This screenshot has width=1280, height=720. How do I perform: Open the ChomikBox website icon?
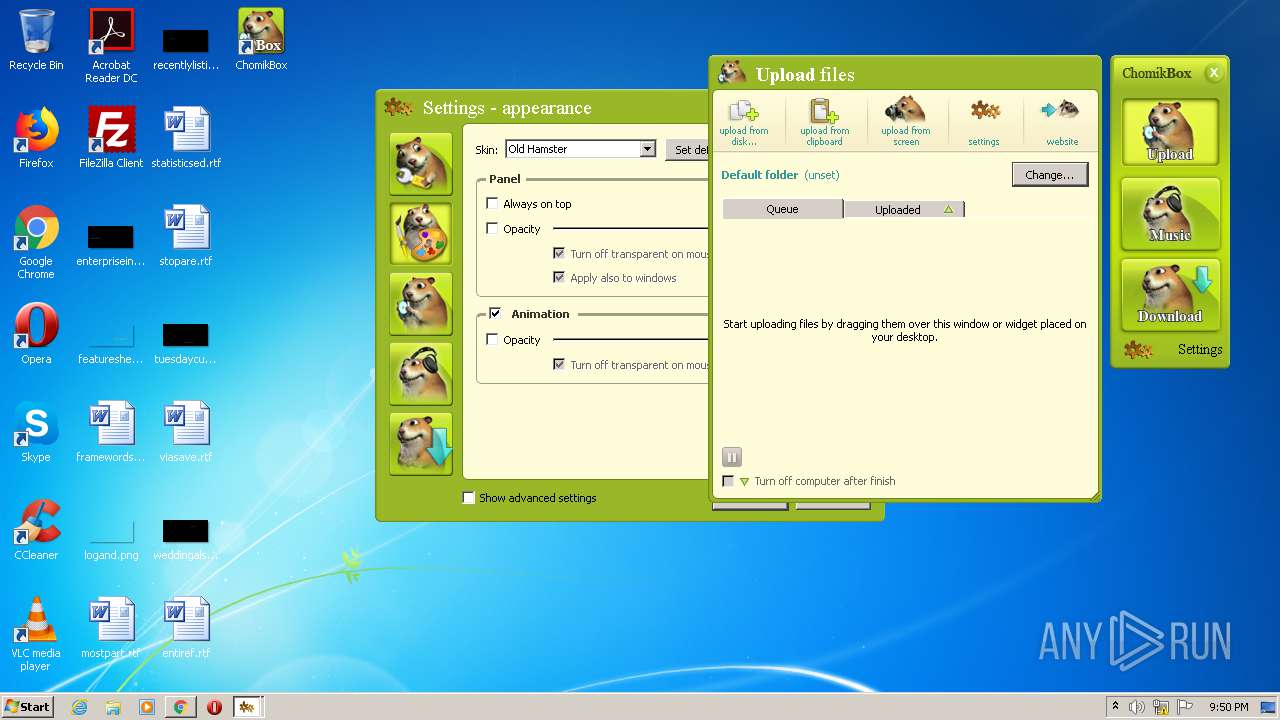point(1062,122)
